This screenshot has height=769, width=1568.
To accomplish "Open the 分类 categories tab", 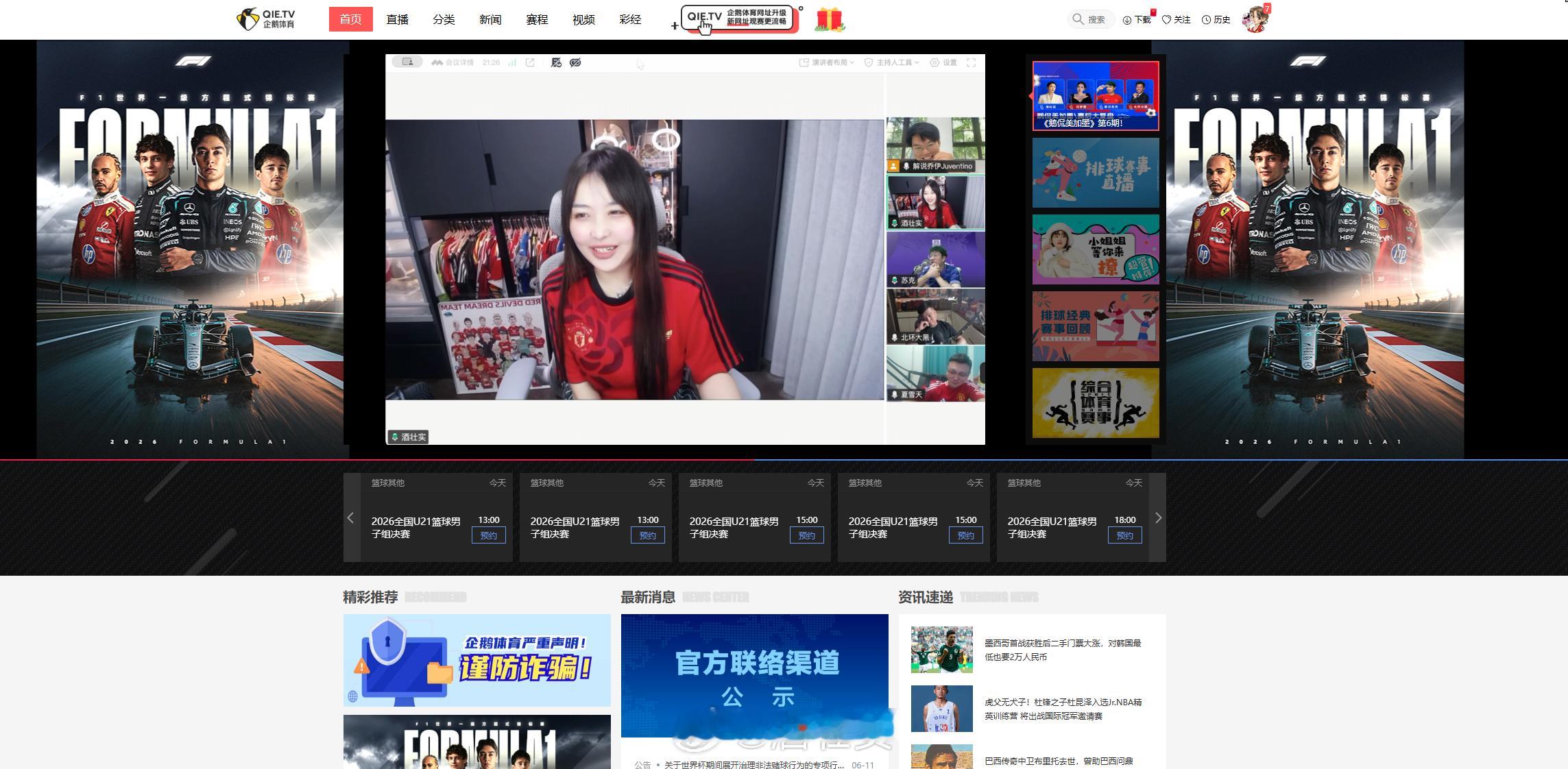I will 444,20.
